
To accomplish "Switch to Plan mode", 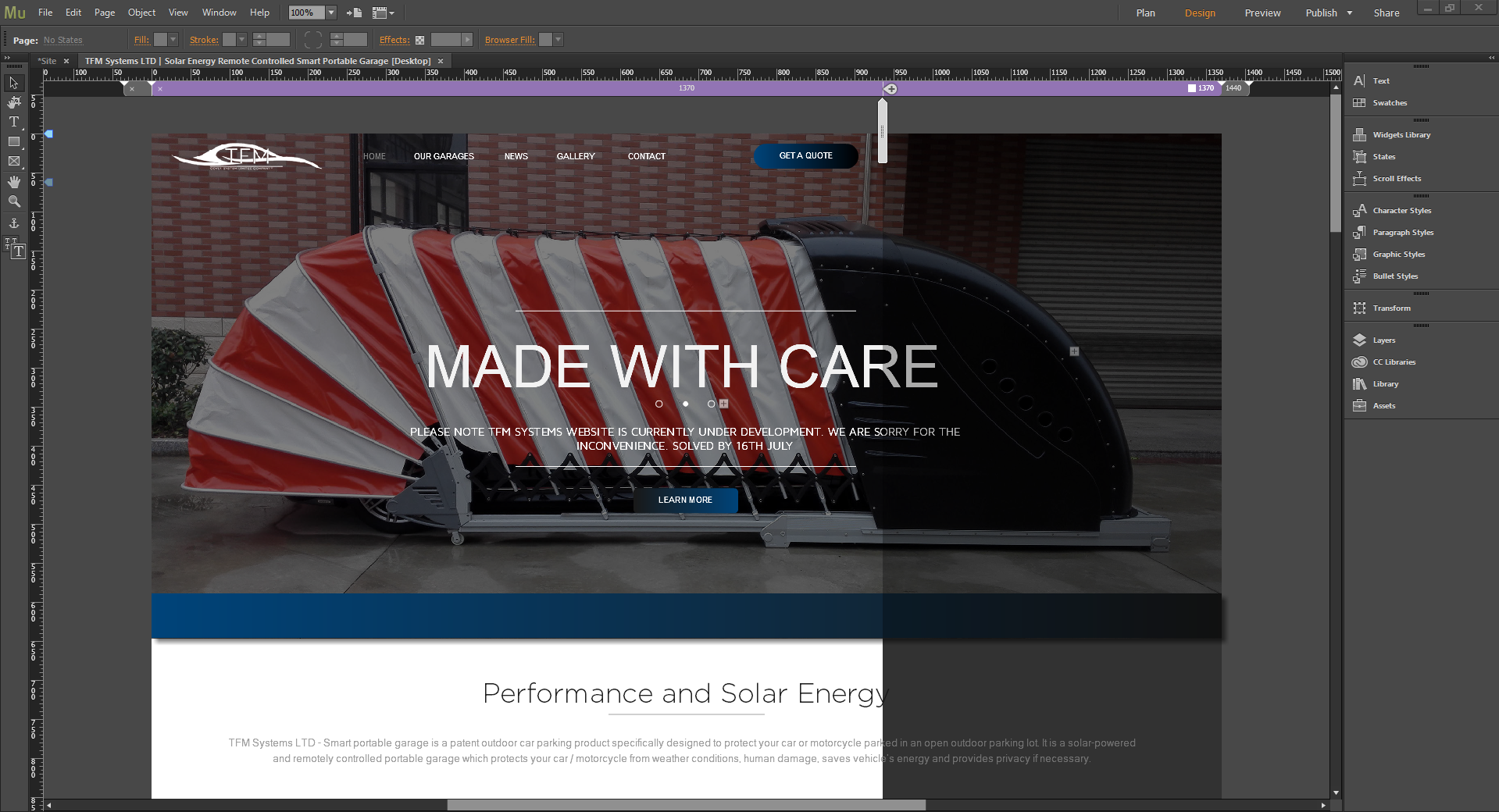I will pos(1145,12).
